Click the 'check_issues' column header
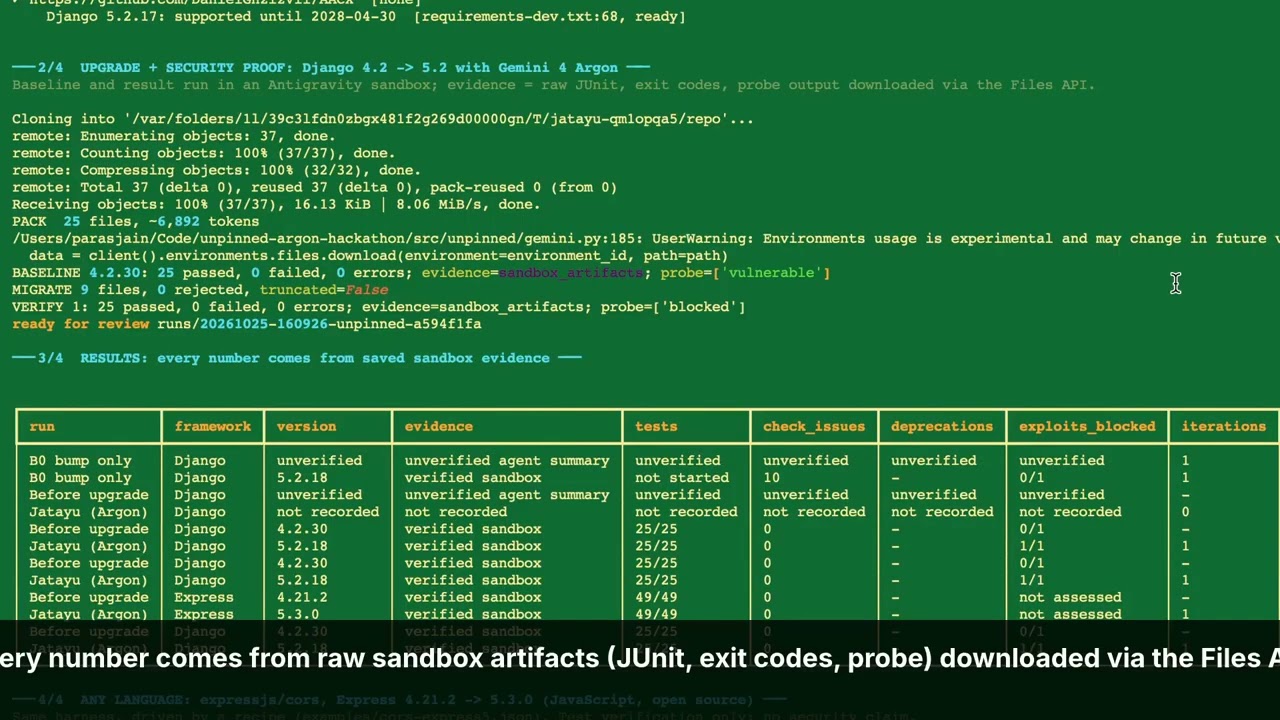The height and width of the screenshot is (720, 1280). pos(814,426)
